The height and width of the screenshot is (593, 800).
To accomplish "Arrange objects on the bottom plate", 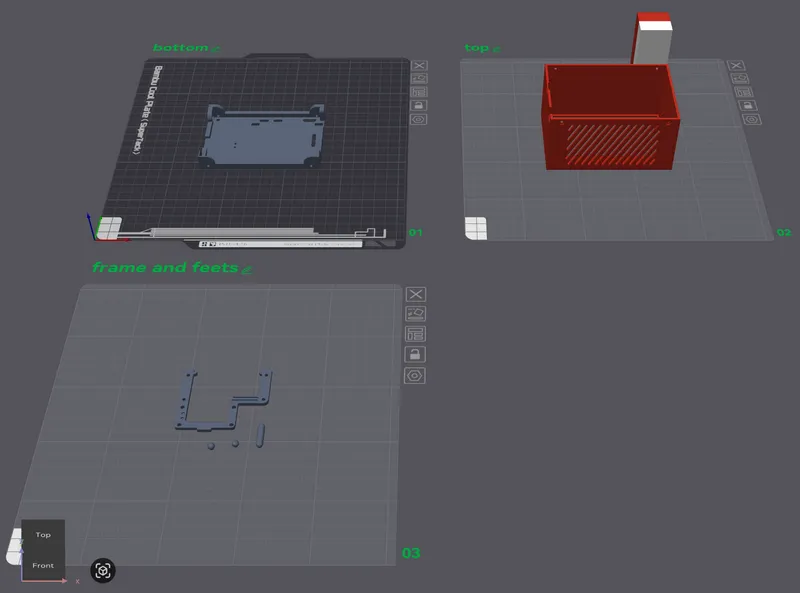I will point(419,92).
